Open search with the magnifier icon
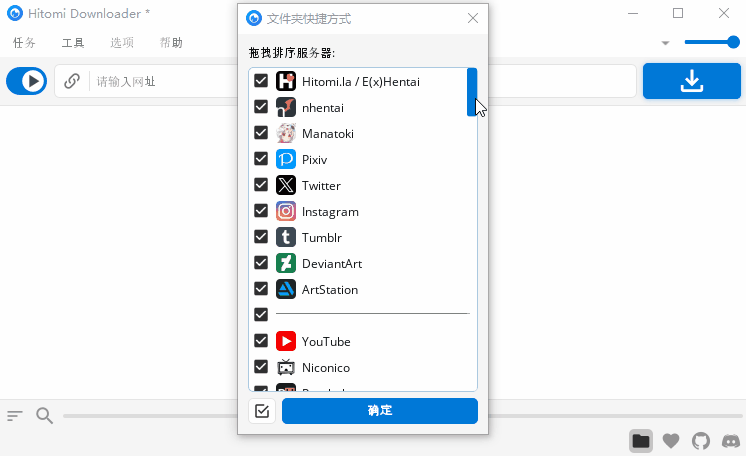746x456 pixels. point(44,416)
